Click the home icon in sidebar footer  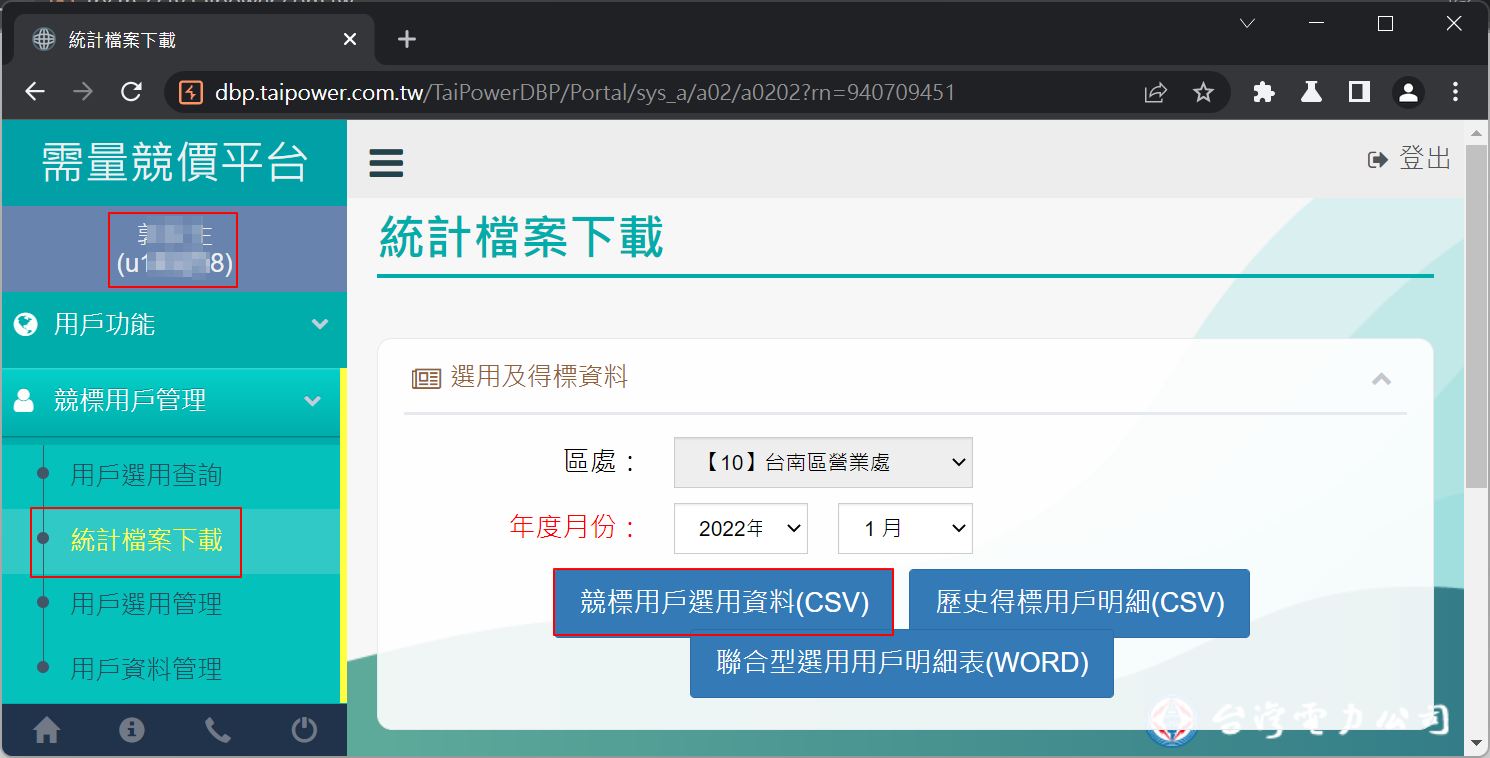(46, 731)
